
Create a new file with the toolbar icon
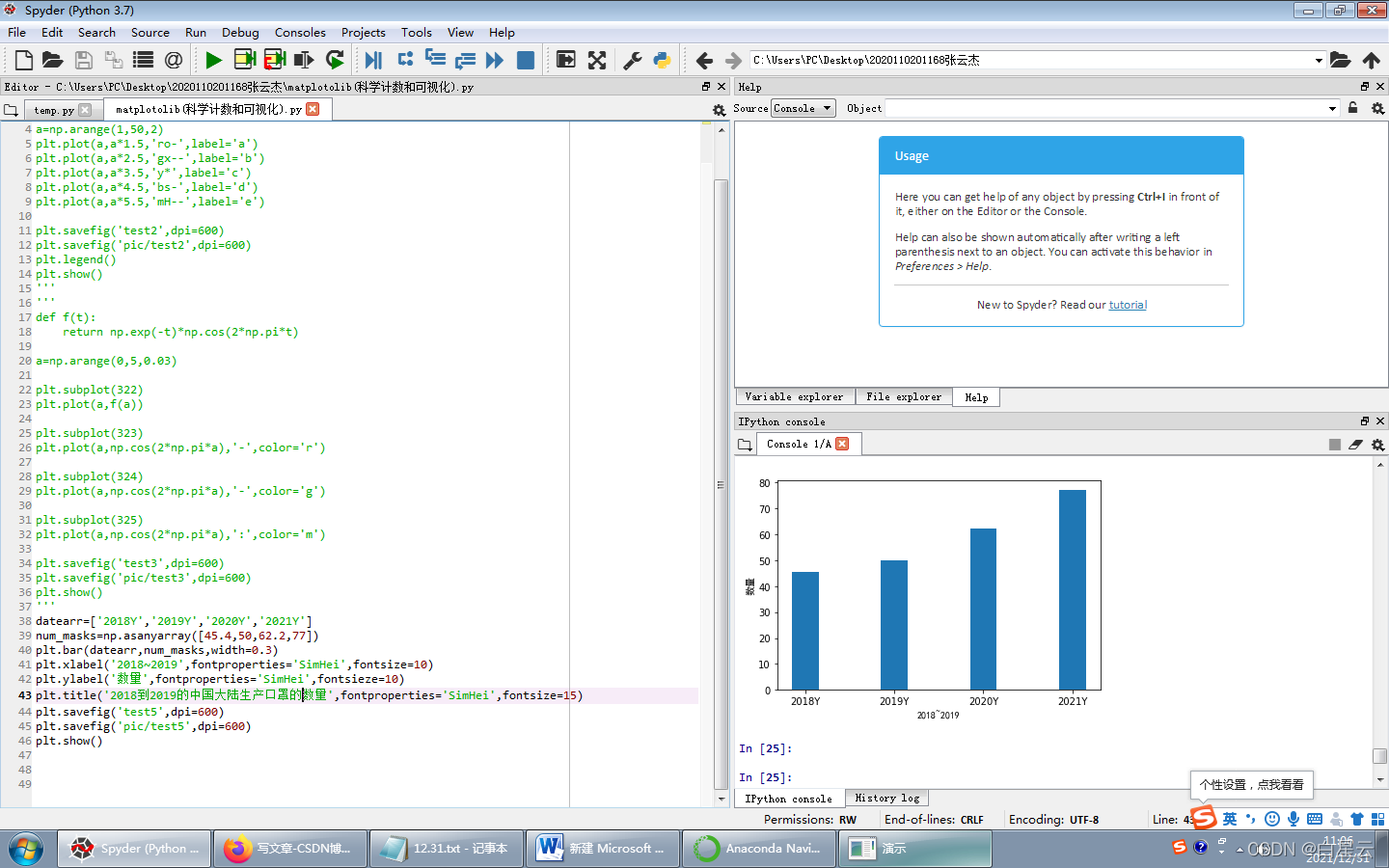coord(24,60)
